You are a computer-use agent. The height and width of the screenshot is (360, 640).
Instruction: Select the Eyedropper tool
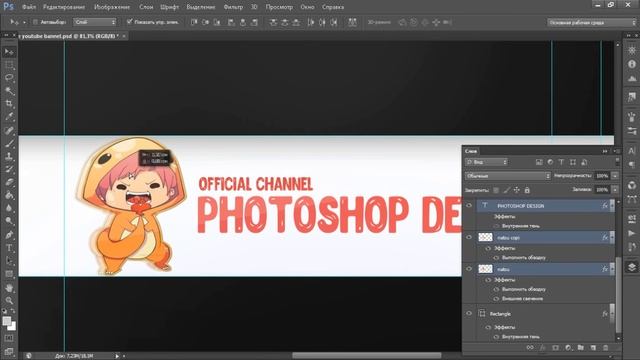[x=9, y=117]
